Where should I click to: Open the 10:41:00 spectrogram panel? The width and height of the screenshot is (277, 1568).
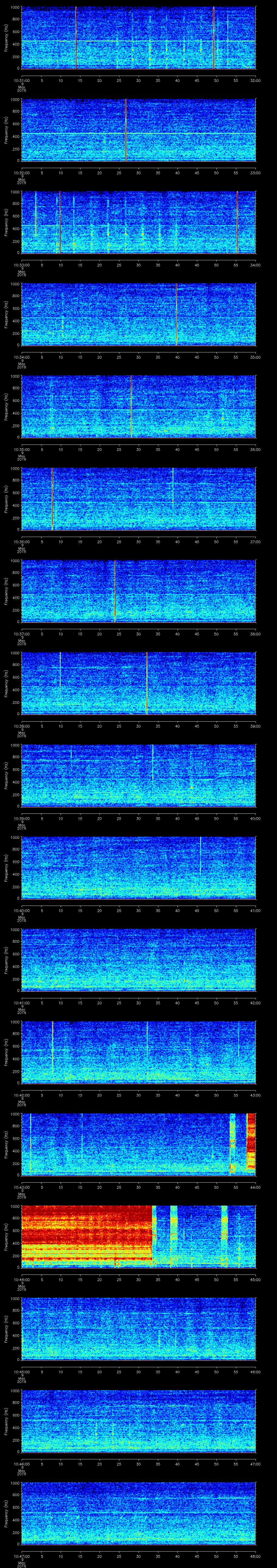138,960
